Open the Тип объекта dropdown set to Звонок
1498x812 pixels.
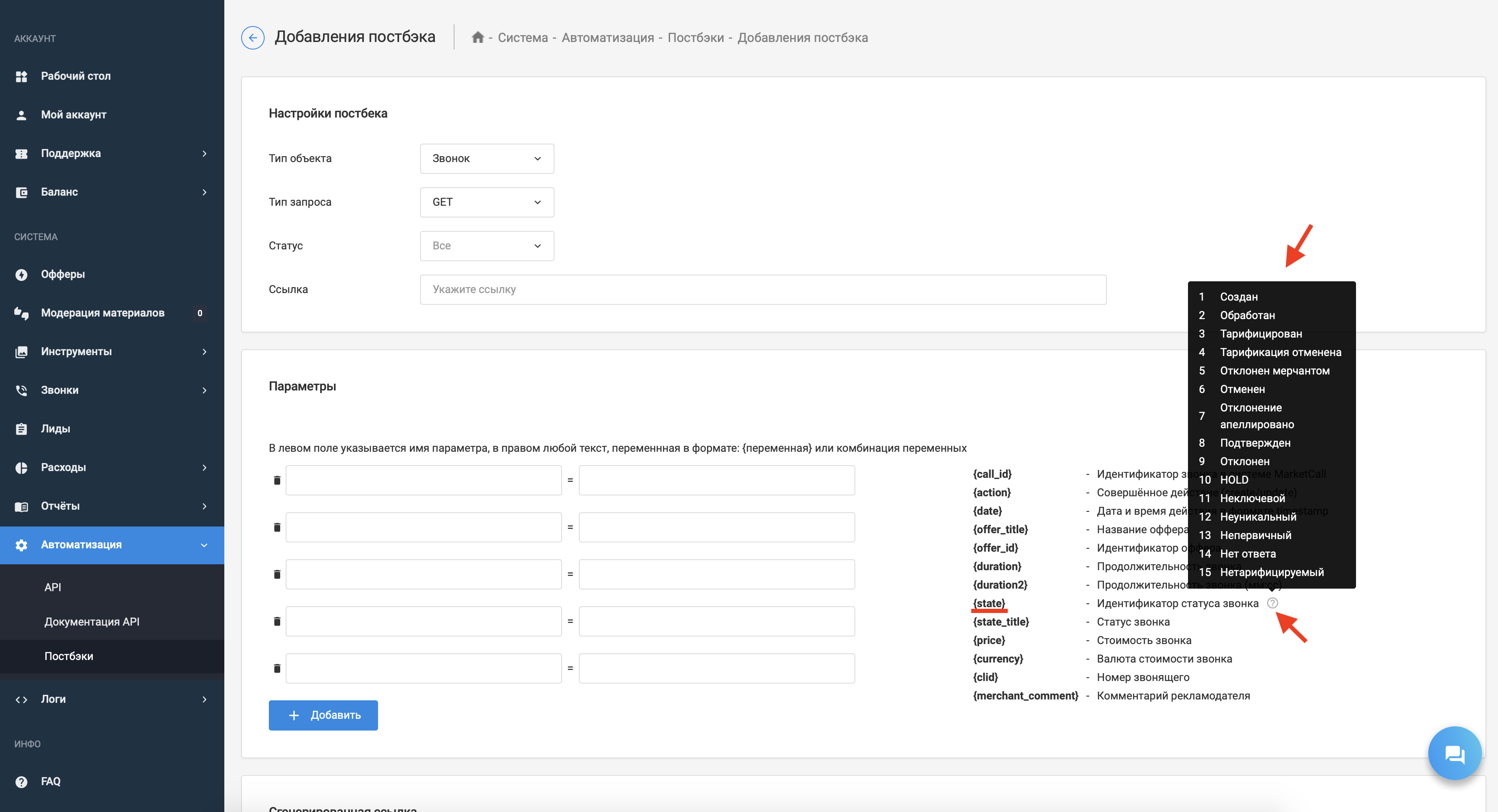(487, 159)
